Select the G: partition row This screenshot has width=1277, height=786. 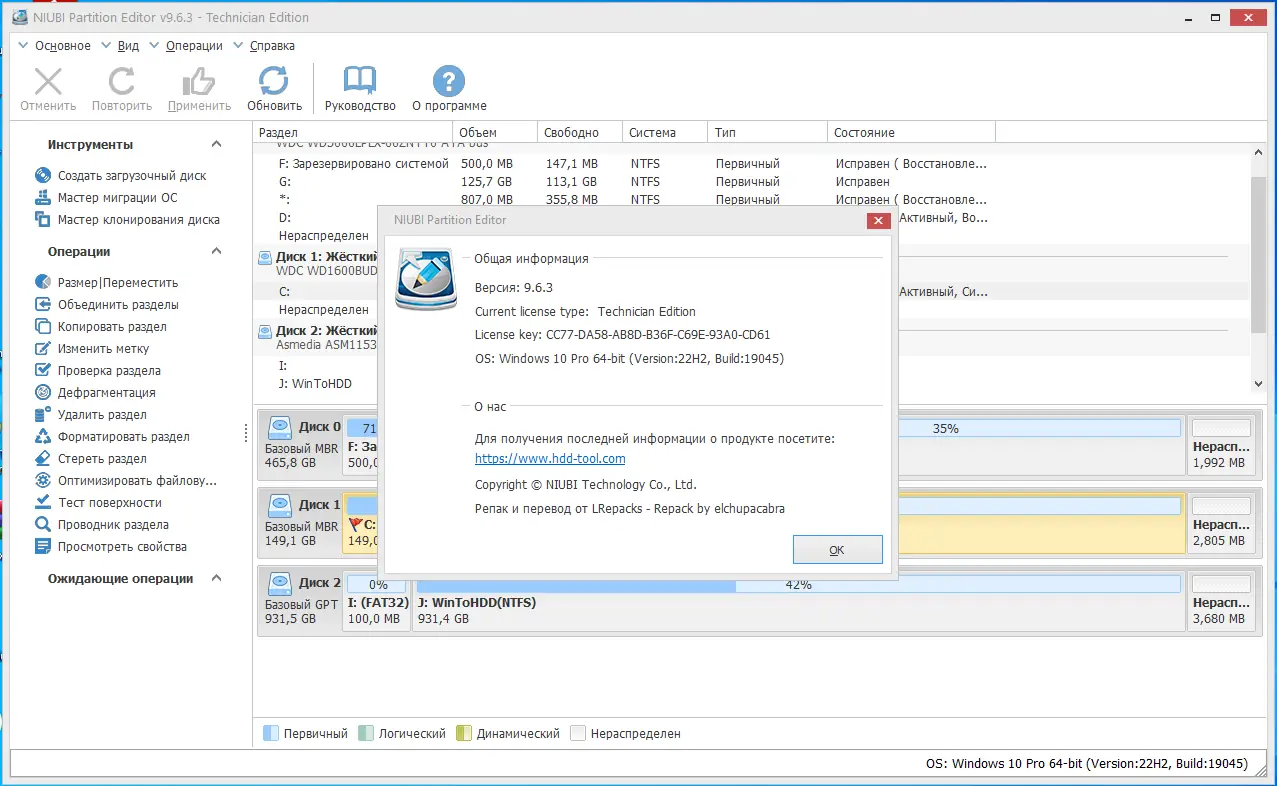[x=751, y=181]
